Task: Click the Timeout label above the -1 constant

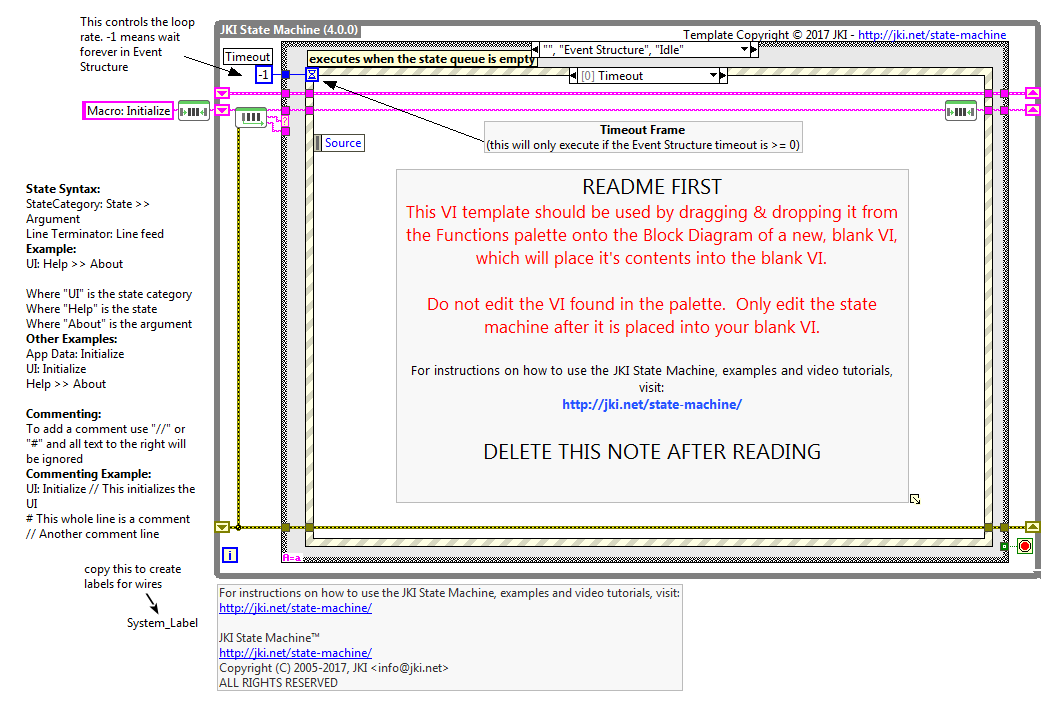Action: tap(248, 57)
